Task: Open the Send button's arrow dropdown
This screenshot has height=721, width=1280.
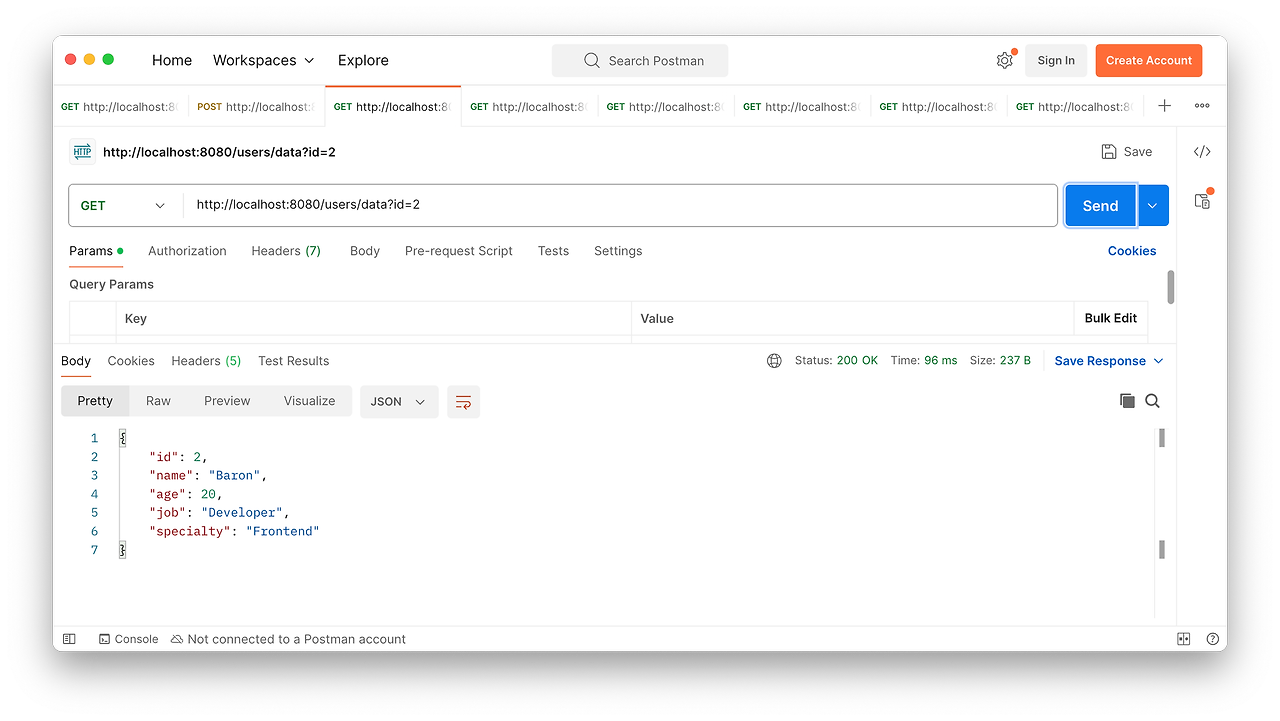Action: click(1153, 205)
